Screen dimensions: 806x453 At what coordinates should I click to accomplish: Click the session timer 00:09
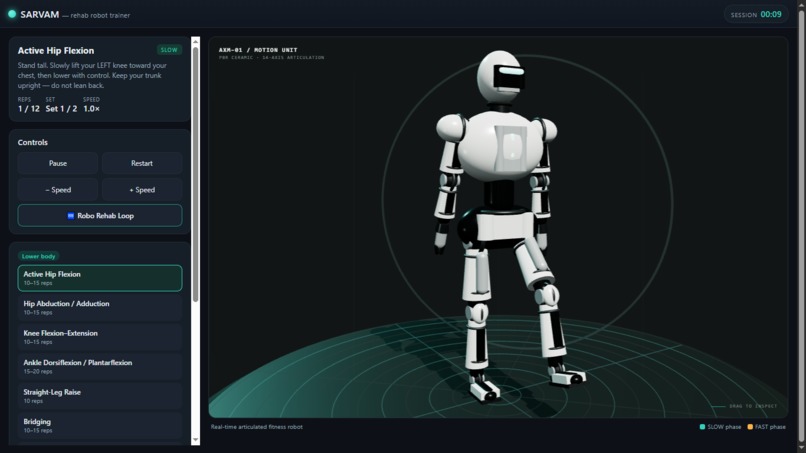771,14
